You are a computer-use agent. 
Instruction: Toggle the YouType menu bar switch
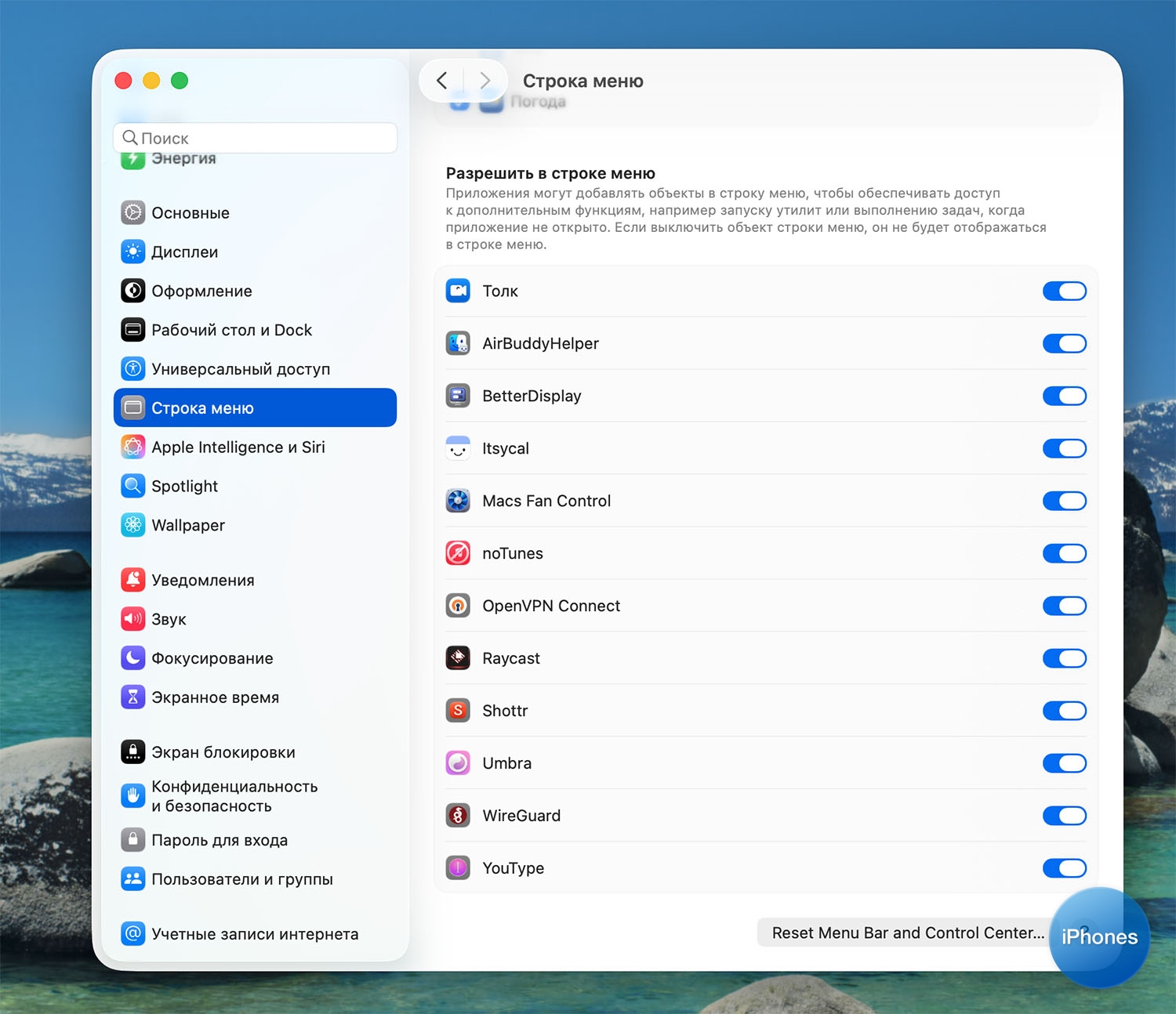[x=1064, y=868]
